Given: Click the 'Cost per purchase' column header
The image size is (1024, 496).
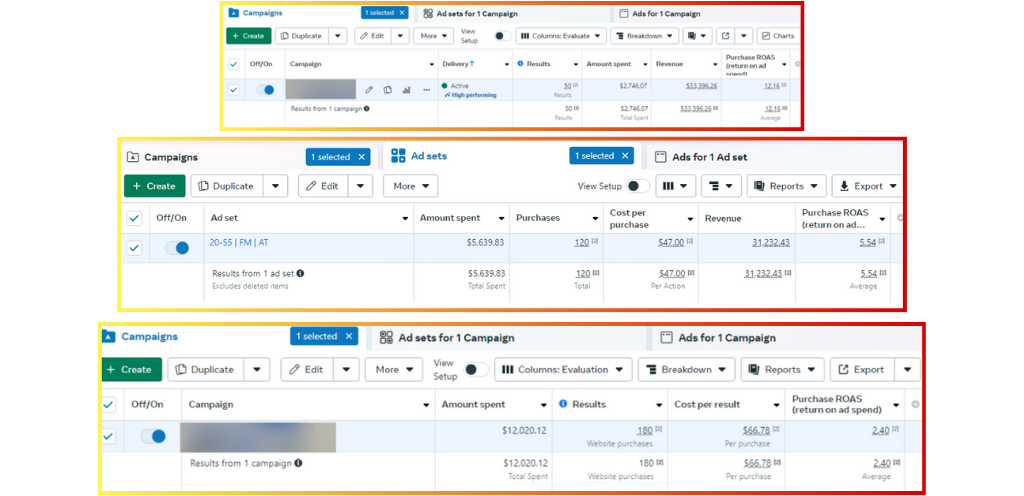Looking at the screenshot, I should pos(641,218).
